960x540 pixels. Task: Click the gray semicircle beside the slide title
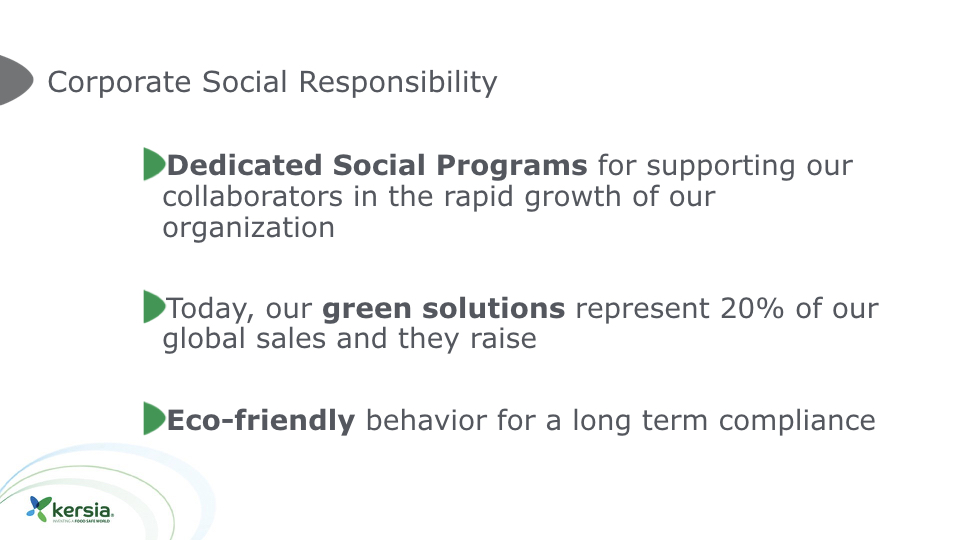(x=14, y=80)
